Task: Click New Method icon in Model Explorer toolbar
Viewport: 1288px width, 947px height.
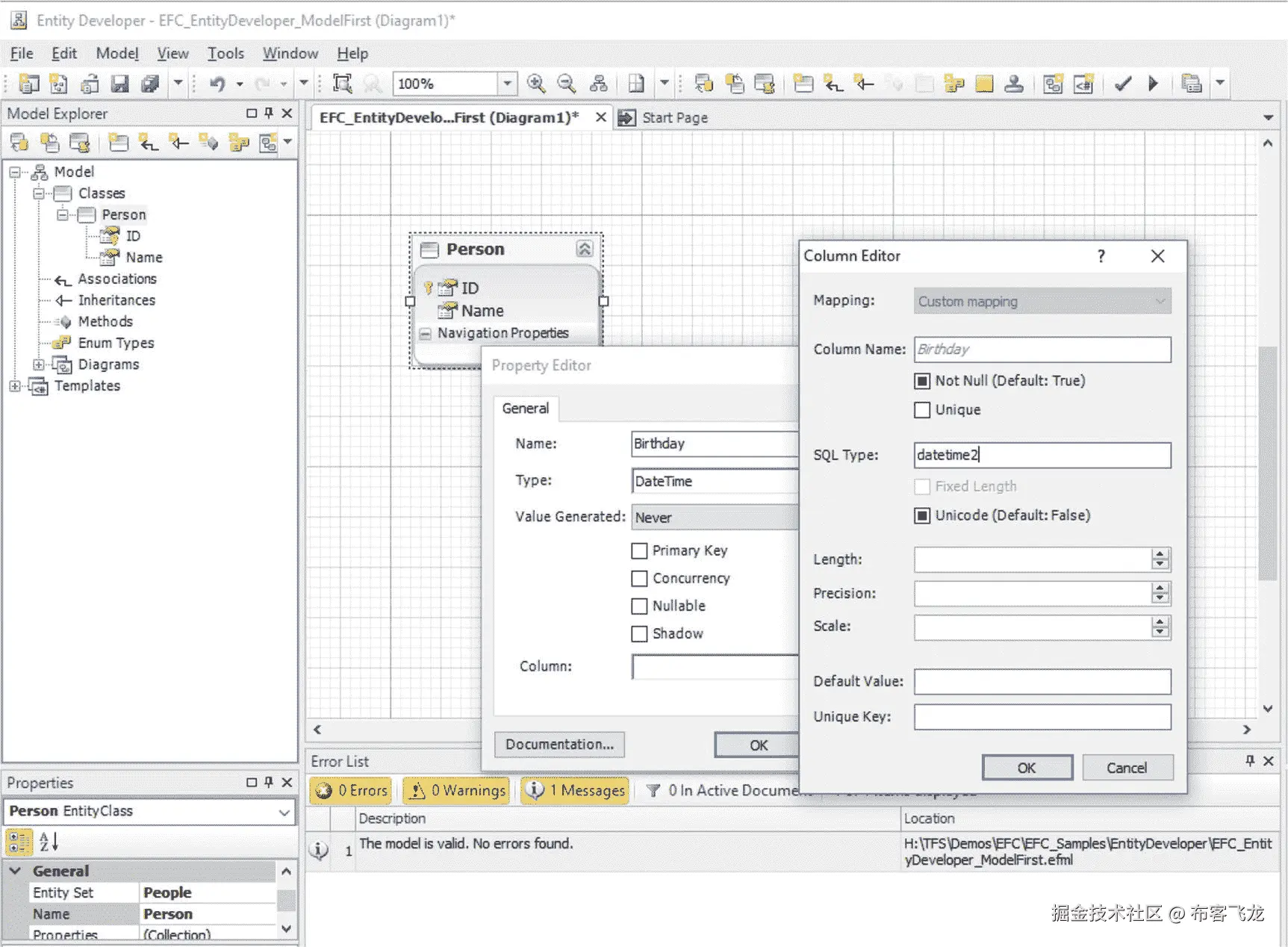Action: click(x=208, y=143)
